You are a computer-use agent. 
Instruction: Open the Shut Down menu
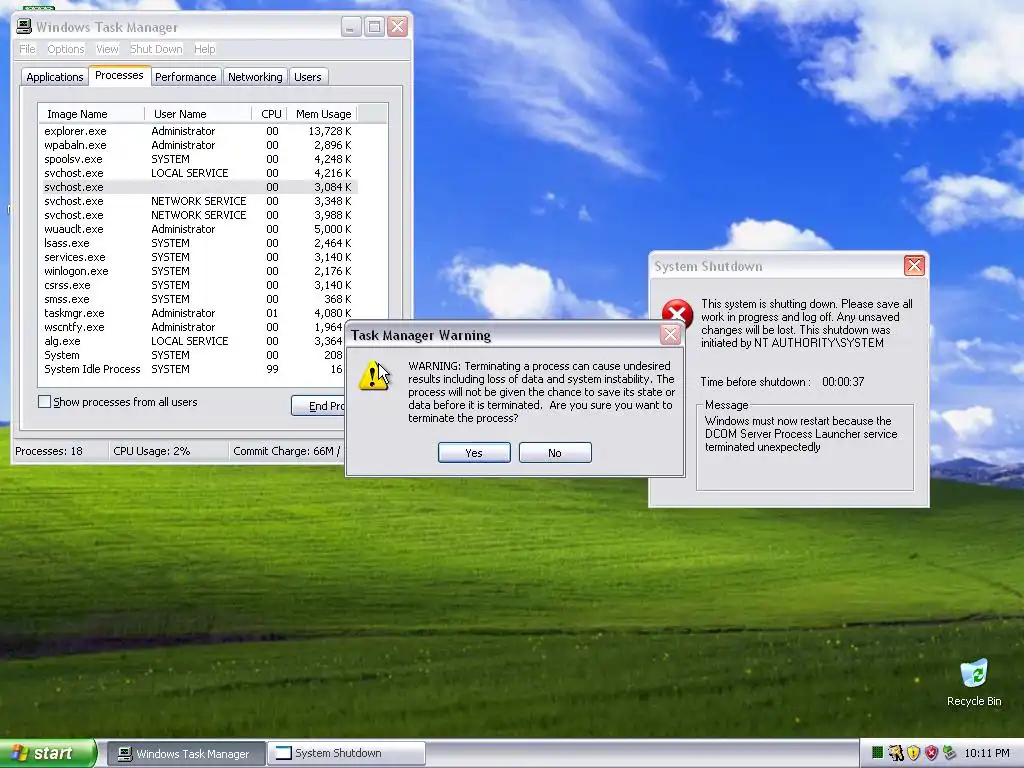(x=156, y=49)
